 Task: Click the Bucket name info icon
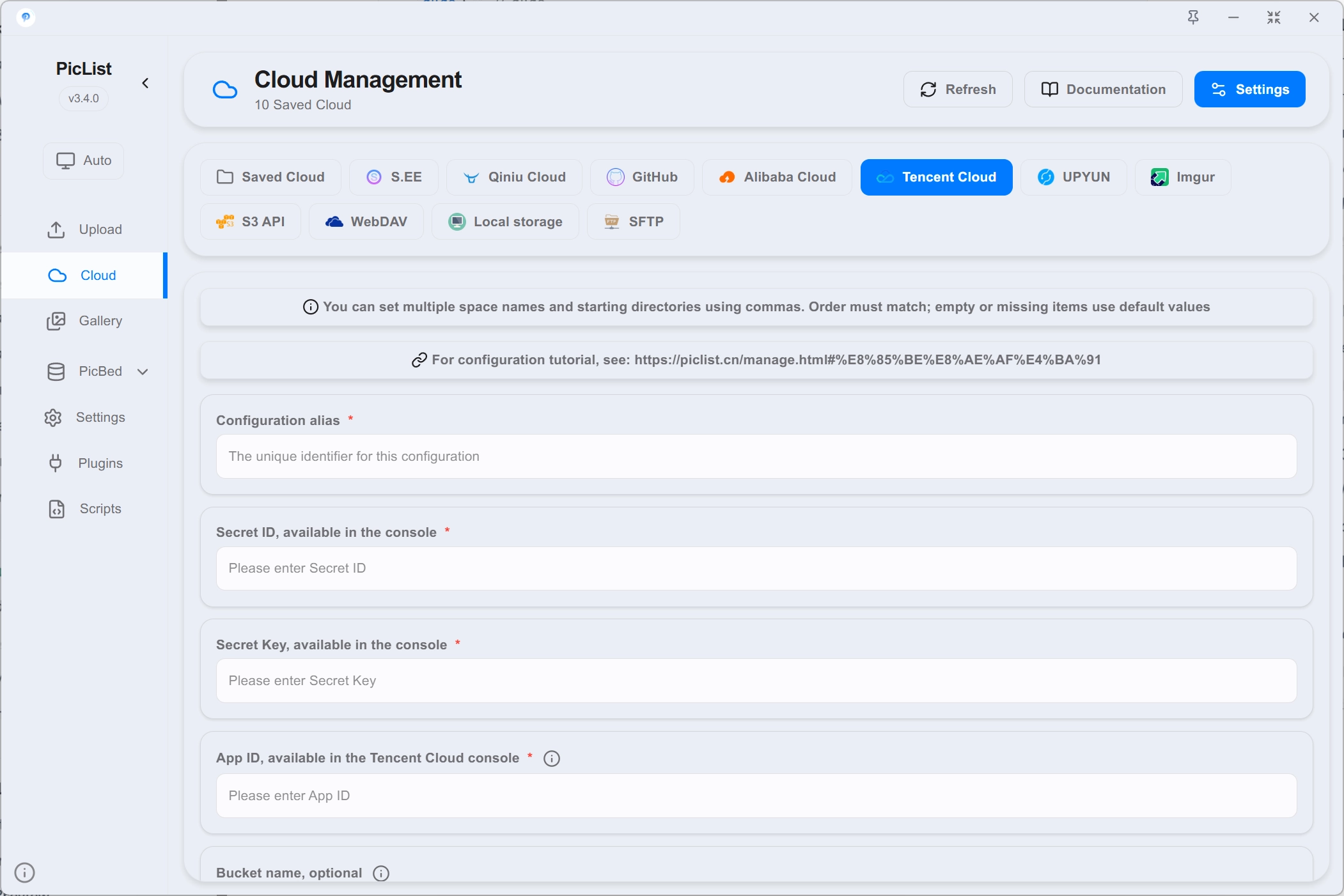[381, 874]
